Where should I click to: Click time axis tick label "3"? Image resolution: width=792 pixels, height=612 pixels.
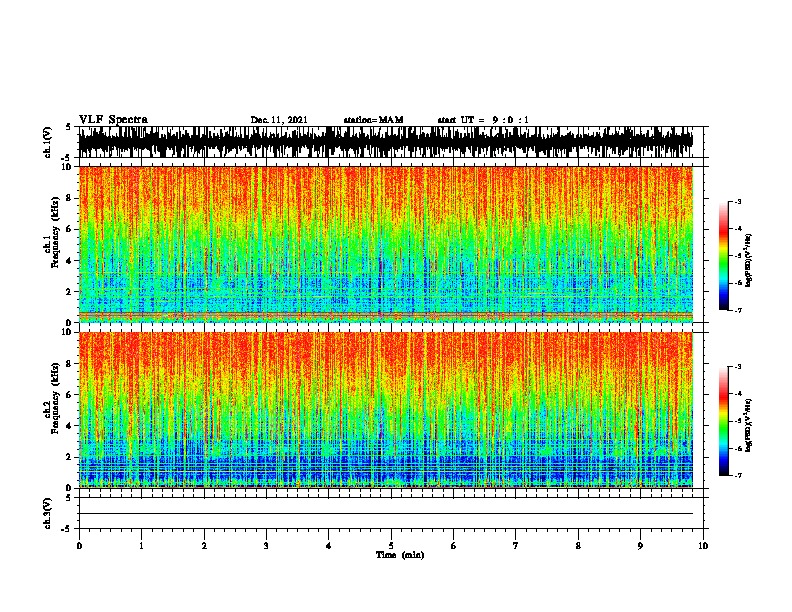click(266, 546)
